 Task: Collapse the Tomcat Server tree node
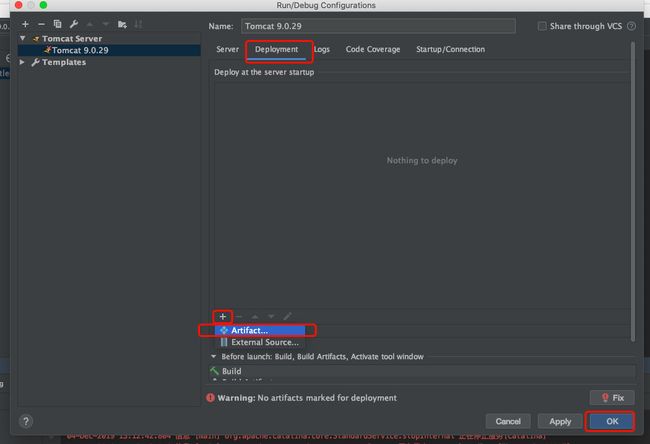pos(23,38)
